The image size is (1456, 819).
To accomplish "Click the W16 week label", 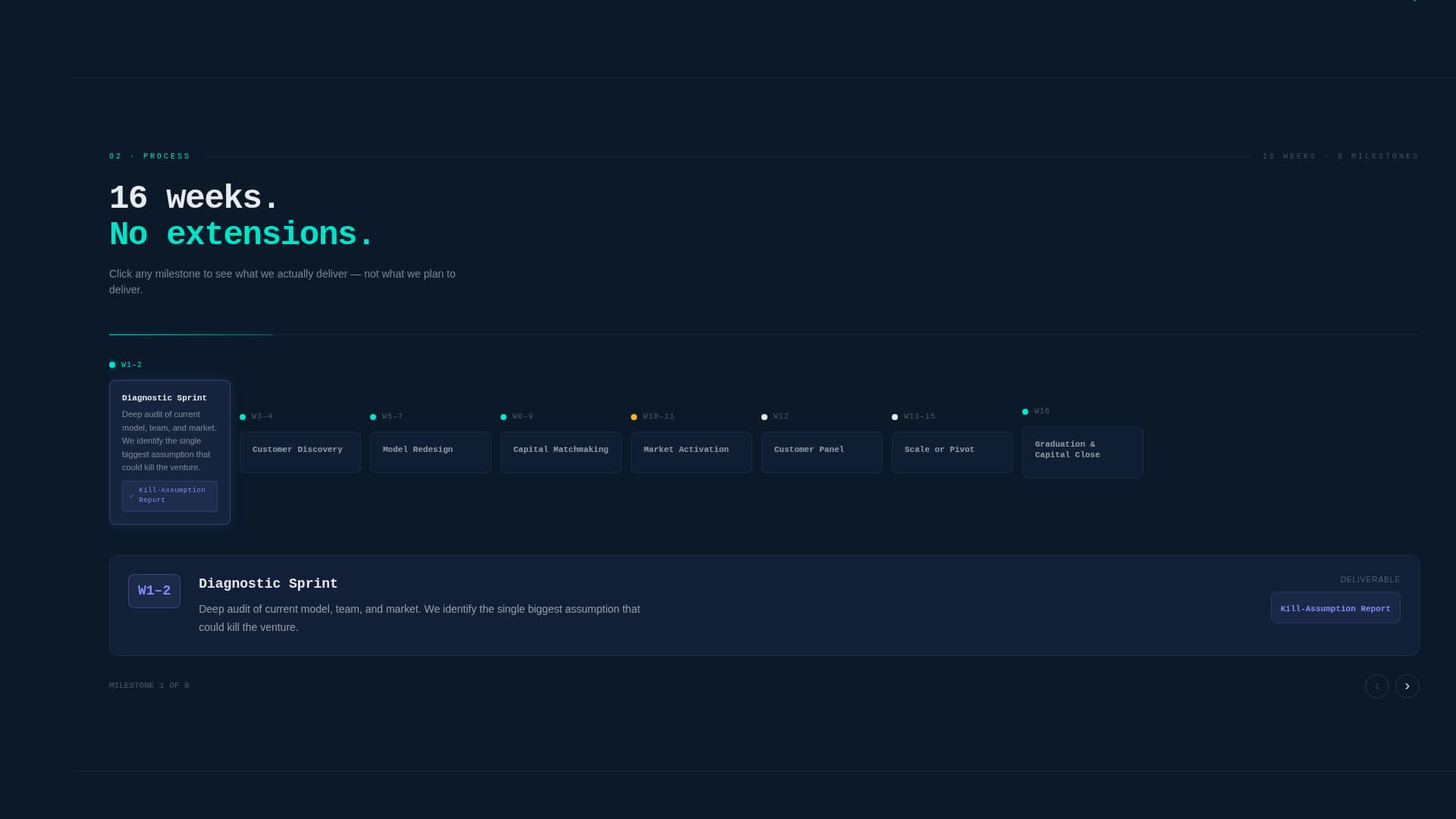I will tap(1042, 411).
